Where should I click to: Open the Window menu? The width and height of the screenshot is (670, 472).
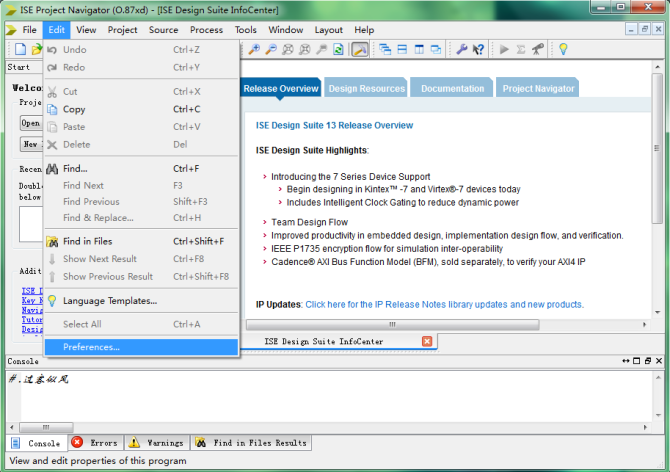click(285, 30)
